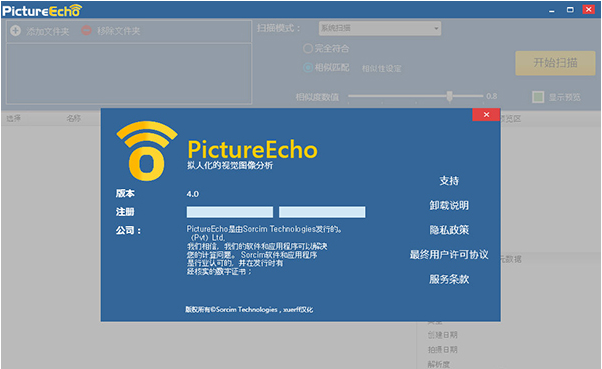
Task: Maximize the PictureEcho main window
Action: coord(570,10)
